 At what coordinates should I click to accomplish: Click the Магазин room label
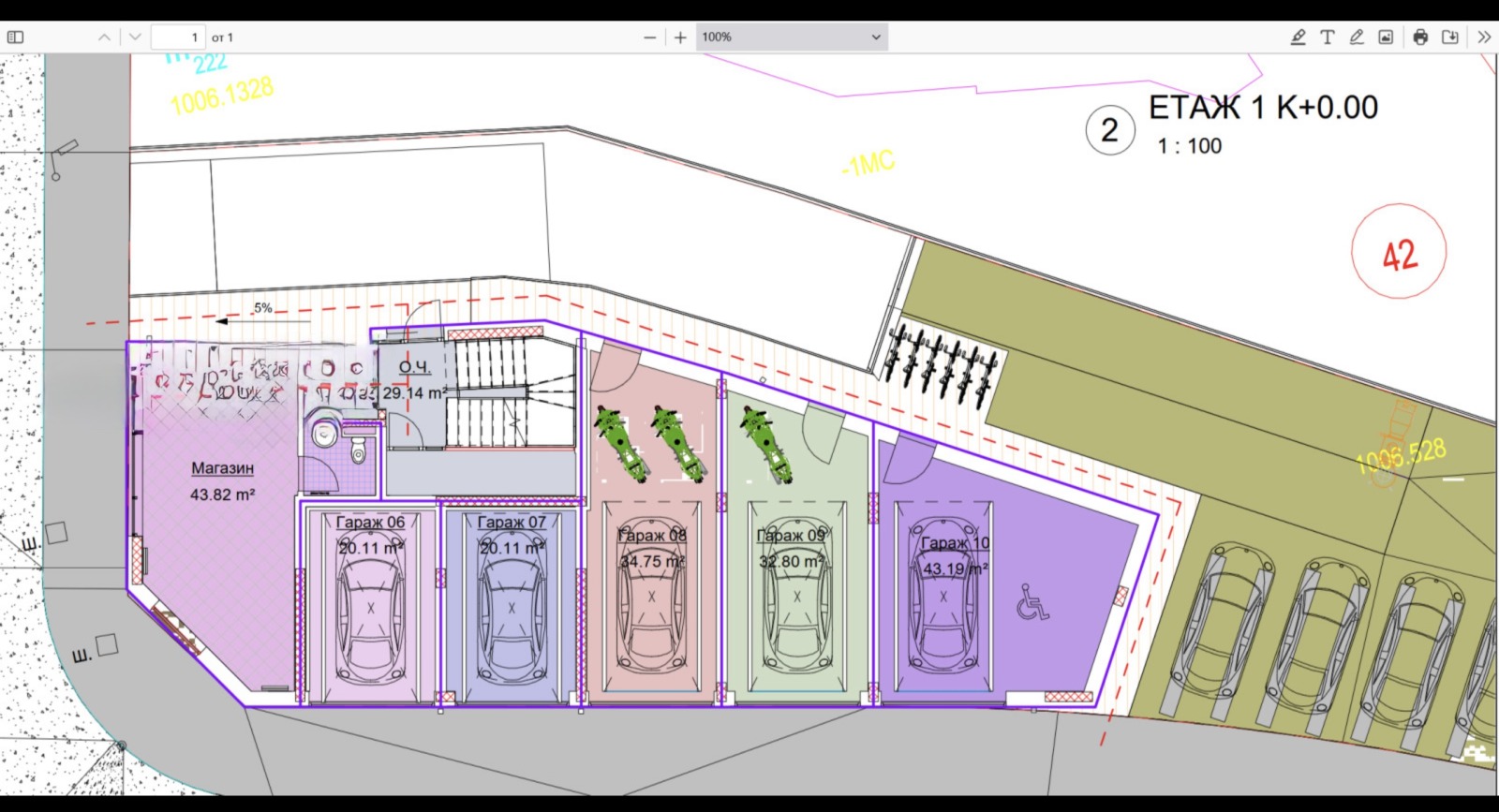tap(222, 468)
